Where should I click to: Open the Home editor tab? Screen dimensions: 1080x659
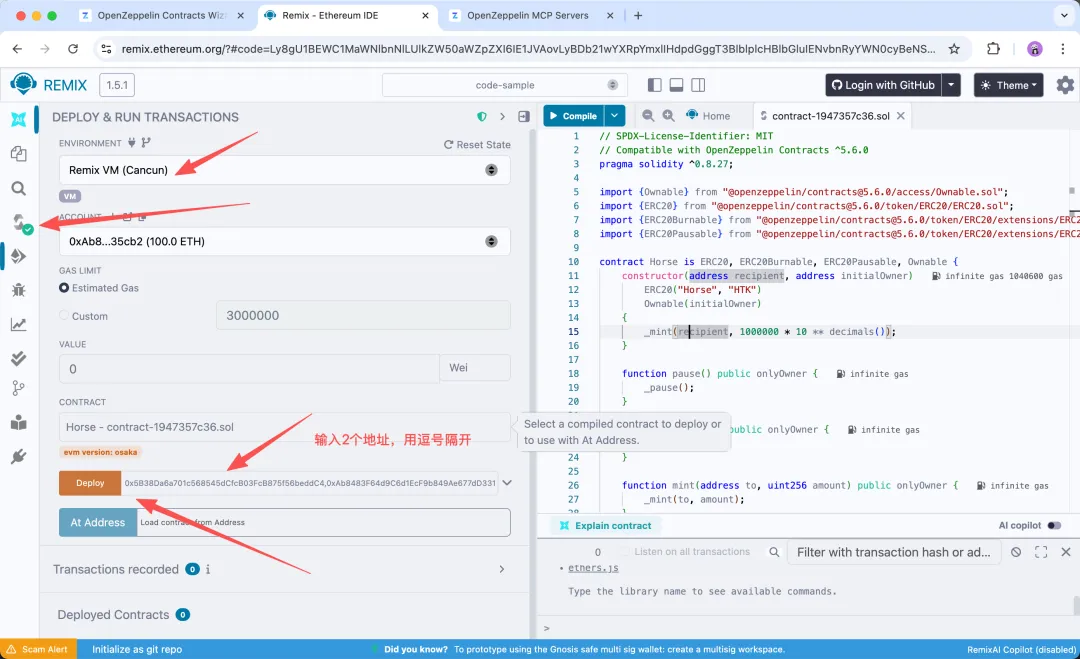point(708,116)
